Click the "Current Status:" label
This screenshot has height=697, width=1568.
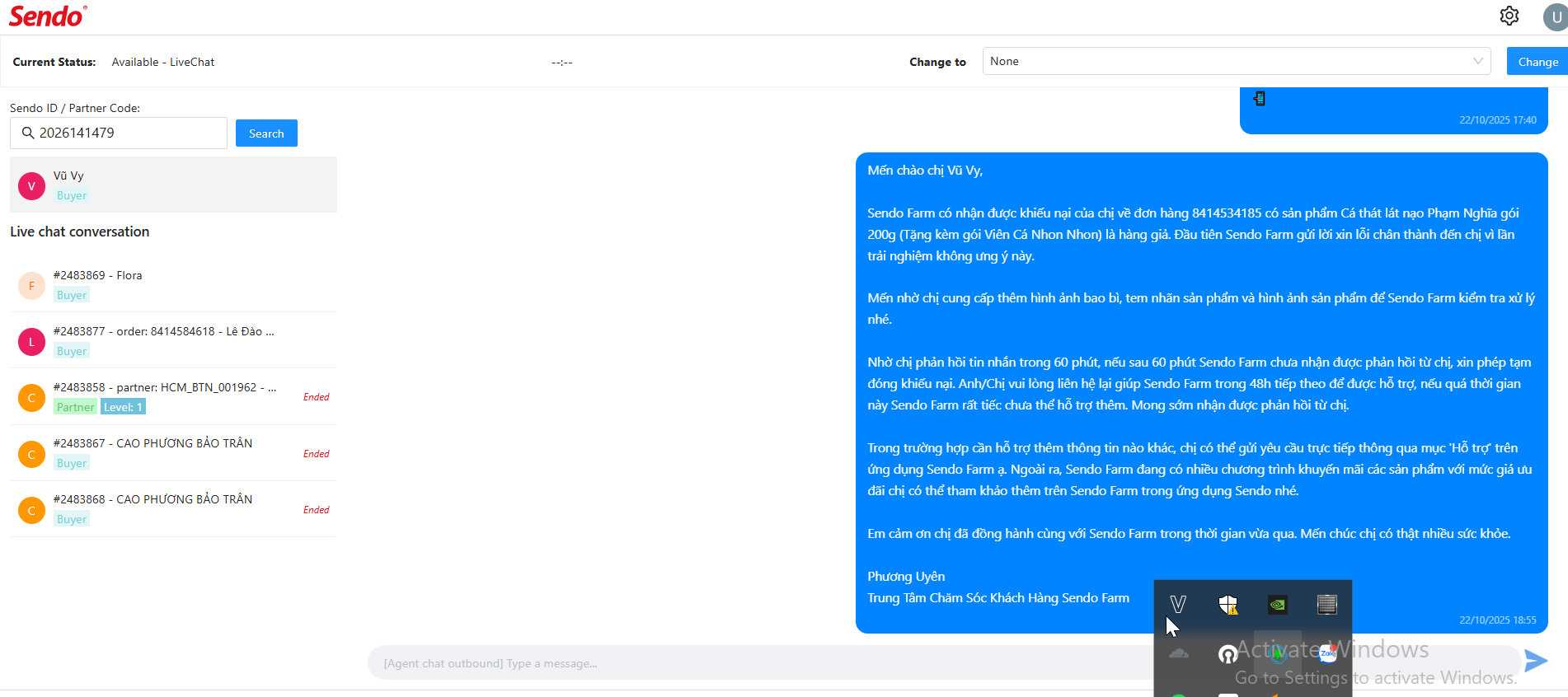click(54, 62)
